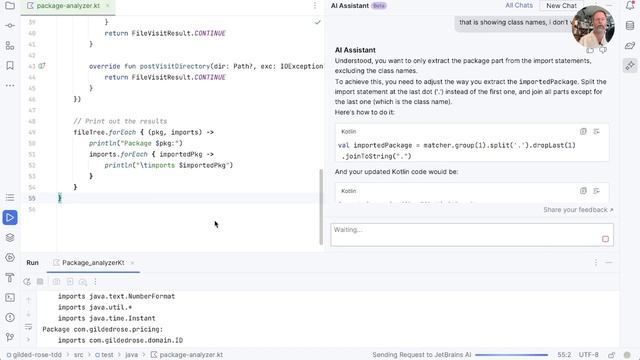Click the Share your feedback link
Viewport: 640px width, 360px height.
pyautogui.click(x=578, y=210)
